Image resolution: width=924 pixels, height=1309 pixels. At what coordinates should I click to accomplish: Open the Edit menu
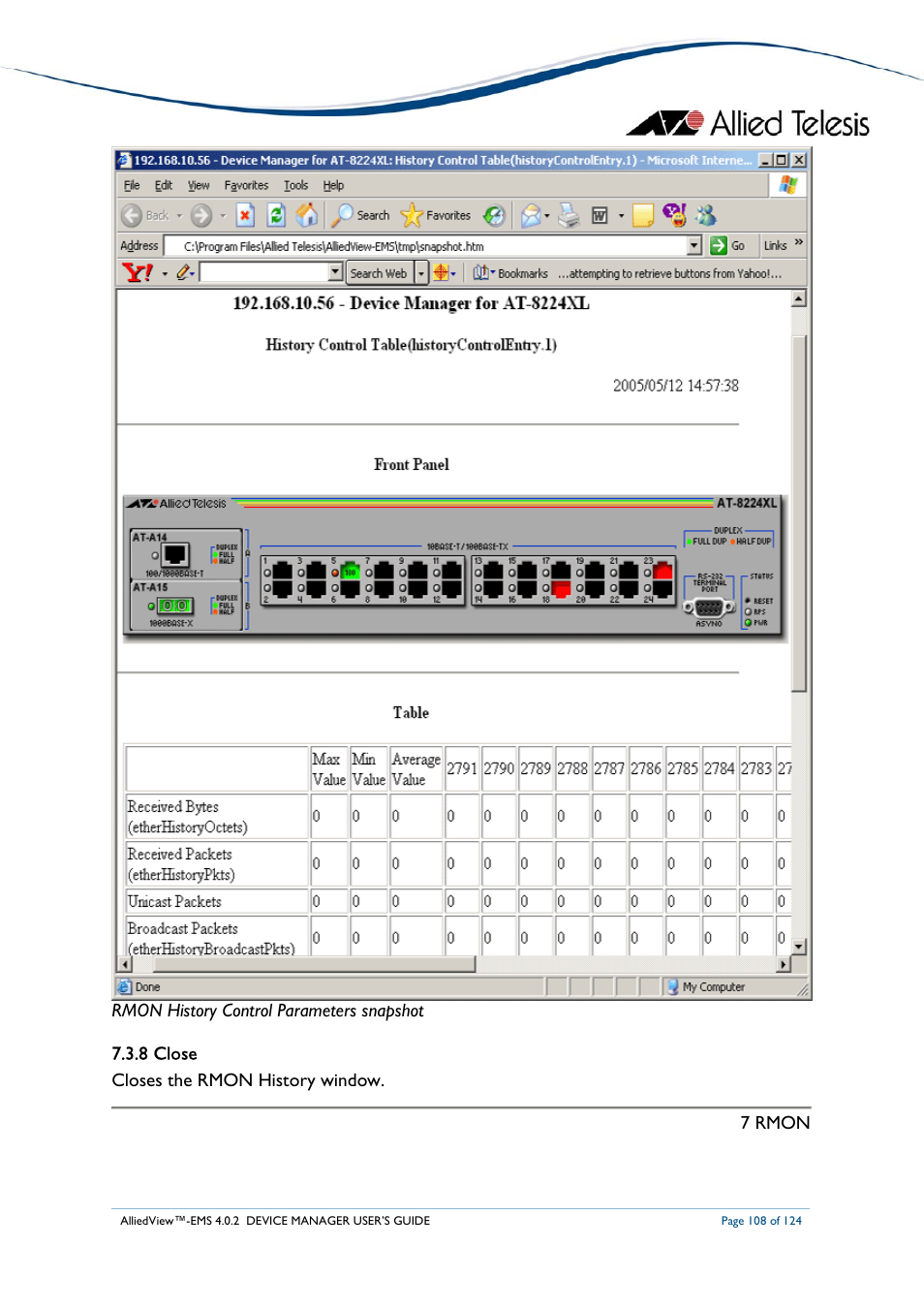click(x=164, y=185)
